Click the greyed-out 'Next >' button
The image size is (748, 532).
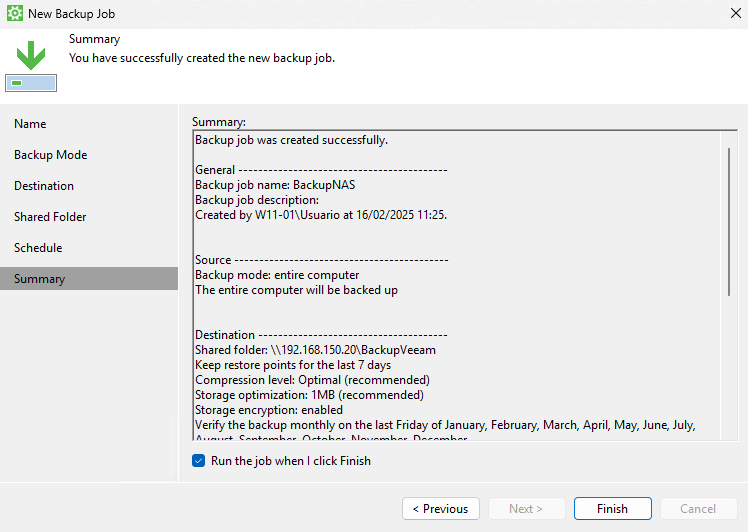[526, 509]
